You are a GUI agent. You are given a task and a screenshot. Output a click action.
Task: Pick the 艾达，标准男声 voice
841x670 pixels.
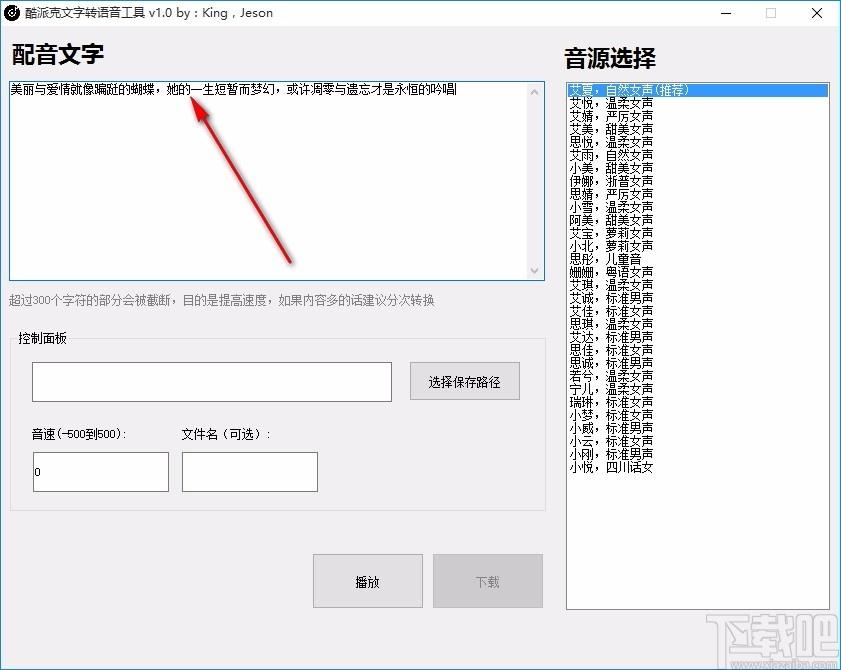click(697, 337)
